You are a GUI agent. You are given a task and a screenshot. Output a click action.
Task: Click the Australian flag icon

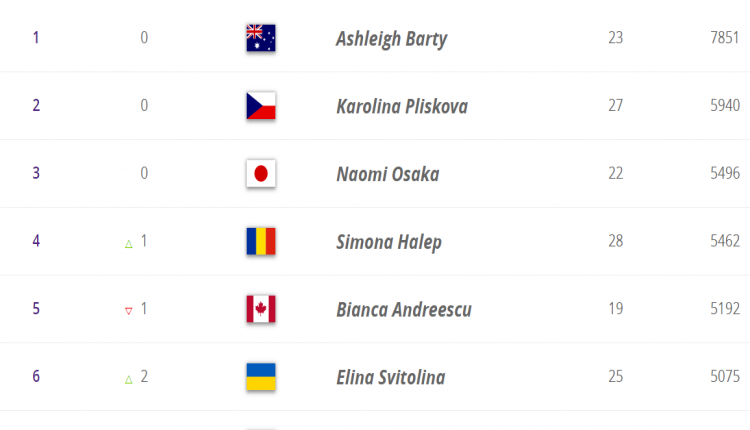pyautogui.click(x=261, y=38)
